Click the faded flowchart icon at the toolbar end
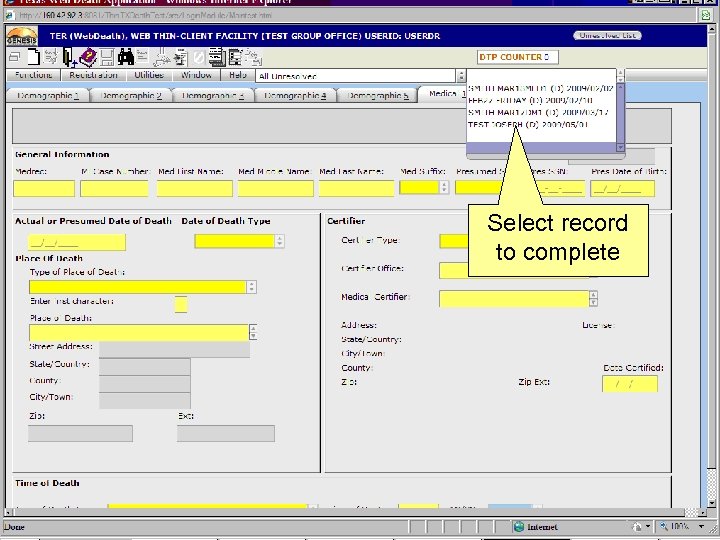Screen dimensions: 720x540 pyautogui.click(x=253, y=58)
